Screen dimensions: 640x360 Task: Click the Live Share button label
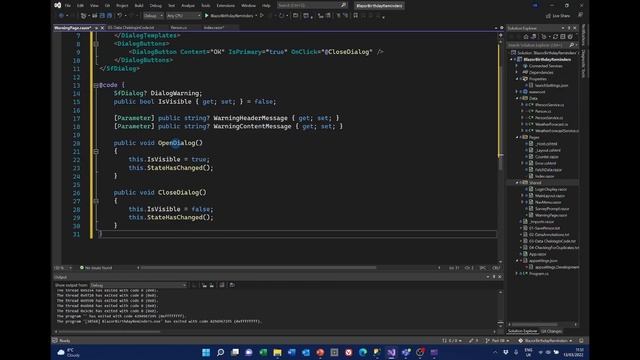(561, 16)
